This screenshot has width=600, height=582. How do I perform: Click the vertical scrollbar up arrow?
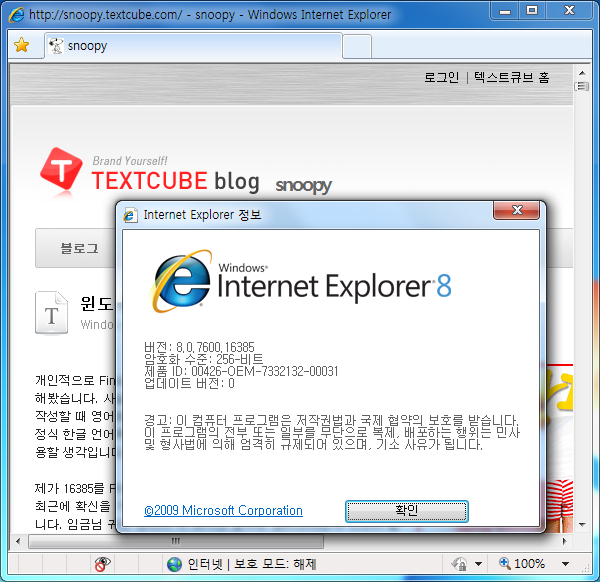(582, 73)
